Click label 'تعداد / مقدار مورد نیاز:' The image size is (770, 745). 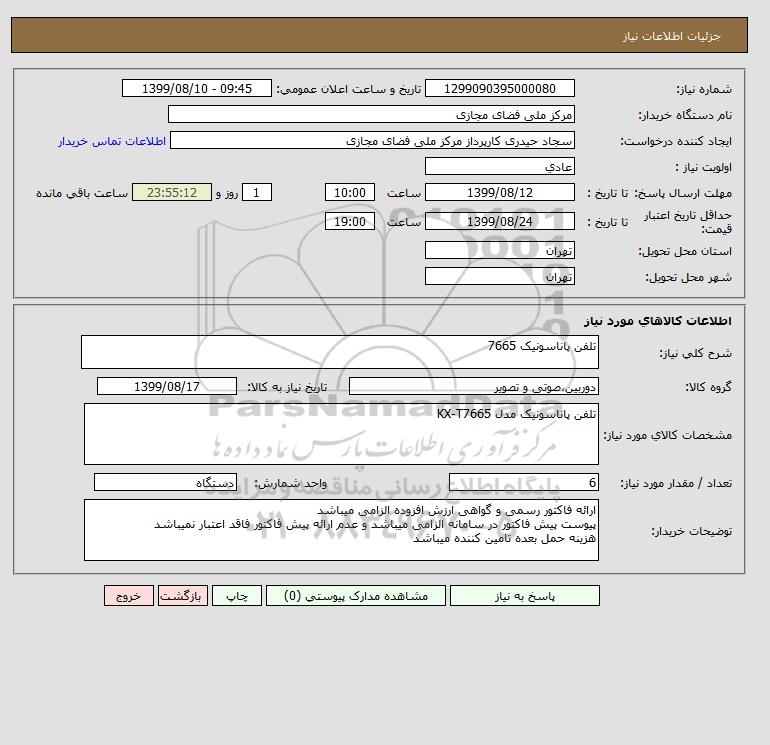click(x=676, y=483)
